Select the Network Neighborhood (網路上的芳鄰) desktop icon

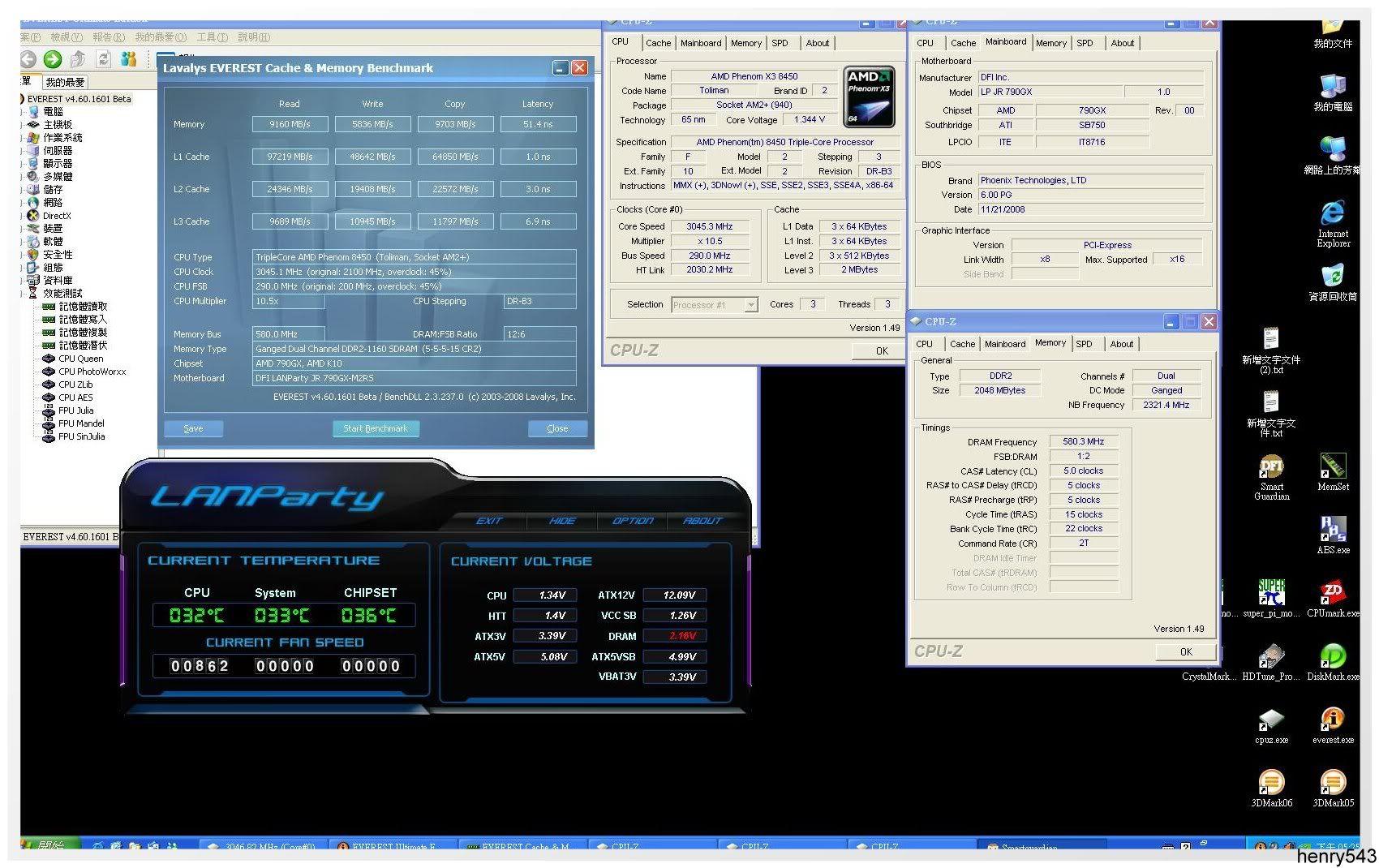pos(1333,156)
